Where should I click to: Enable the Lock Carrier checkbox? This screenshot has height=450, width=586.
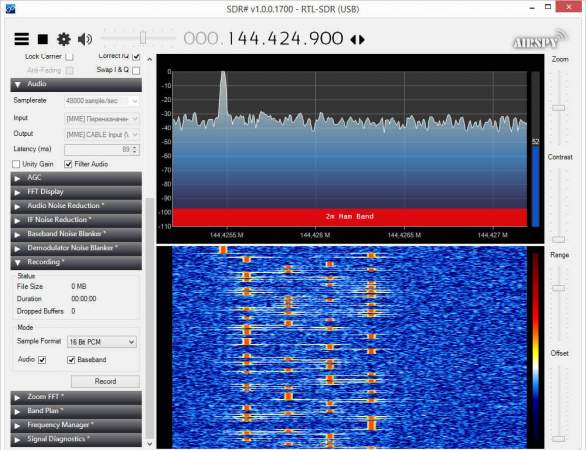point(69,57)
